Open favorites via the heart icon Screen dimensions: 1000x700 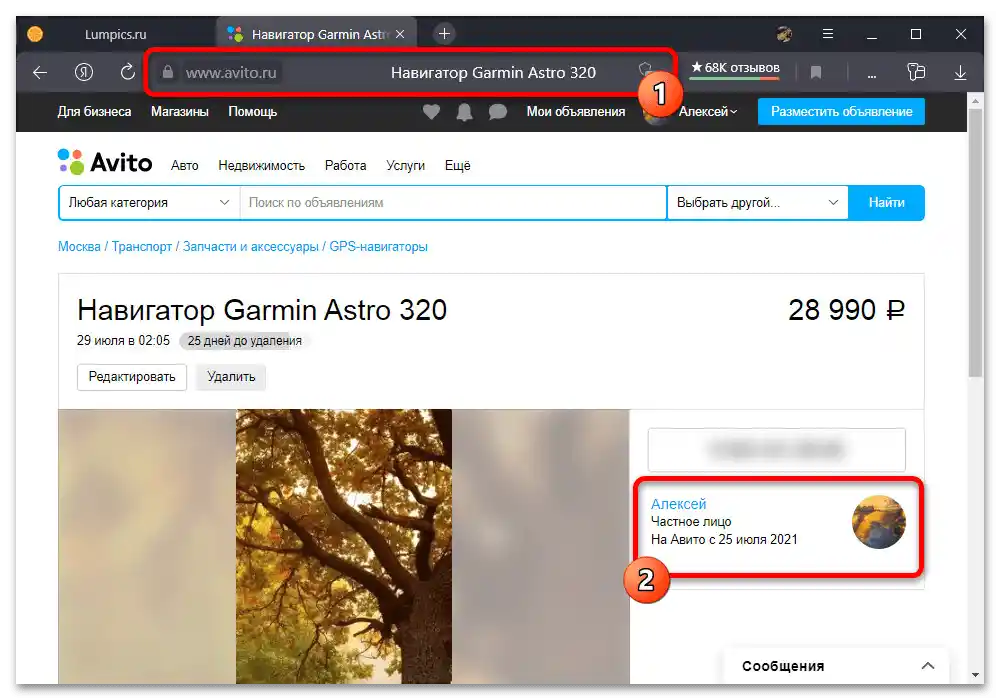[x=431, y=112]
